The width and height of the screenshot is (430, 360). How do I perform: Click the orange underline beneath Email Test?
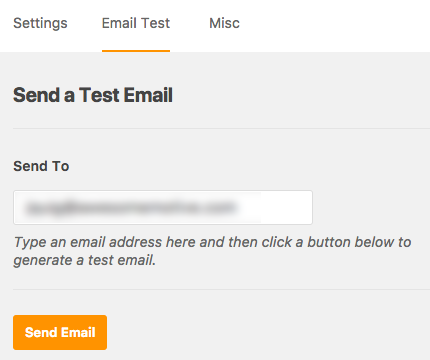[x=136, y=51]
